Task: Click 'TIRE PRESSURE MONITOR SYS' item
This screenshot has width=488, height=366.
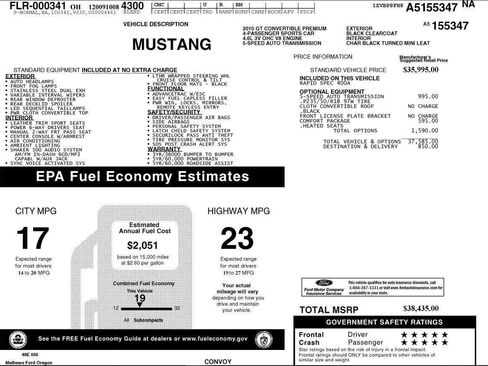Action: point(191,140)
